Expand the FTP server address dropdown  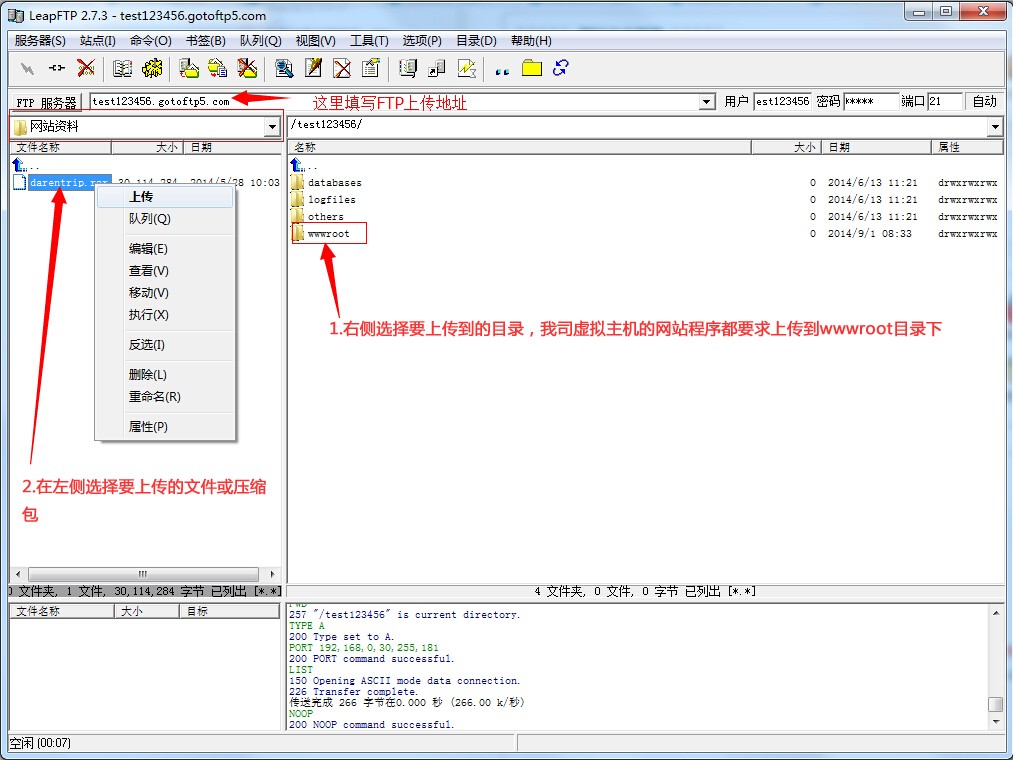click(x=707, y=102)
